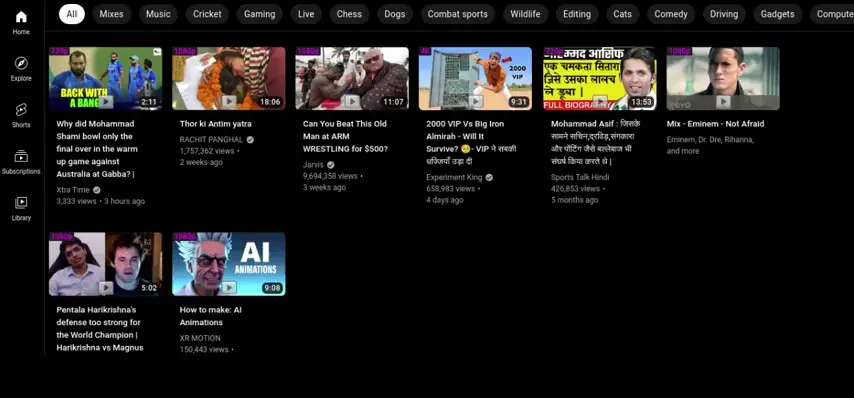Open the 2000 VIP almirah thumbnail
Viewport: 854px width, 398px height.
click(475, 78)
